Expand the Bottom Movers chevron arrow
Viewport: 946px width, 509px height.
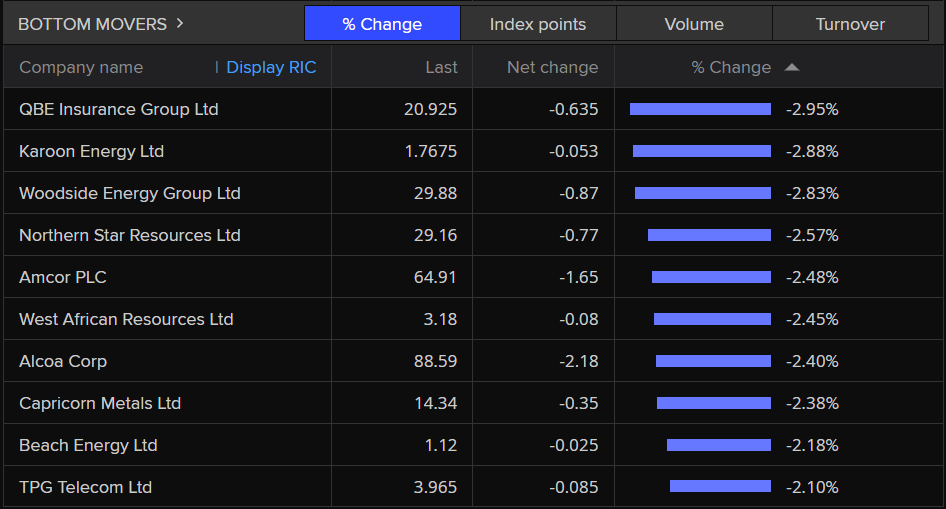[180, 23]
